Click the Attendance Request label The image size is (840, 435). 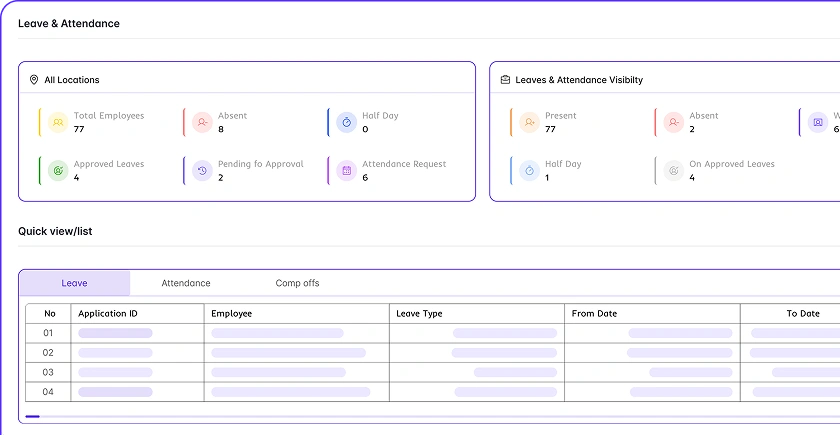[404, 164]
